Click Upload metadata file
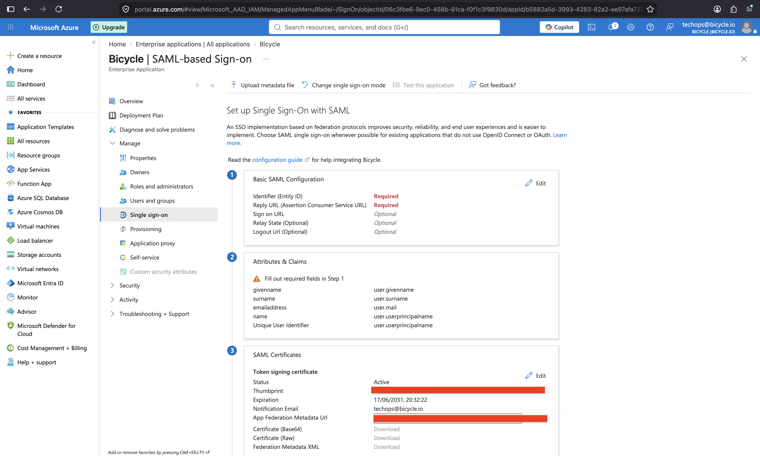Image resolution: width=760 pixels, height=456 pixels. pos(262,85)
